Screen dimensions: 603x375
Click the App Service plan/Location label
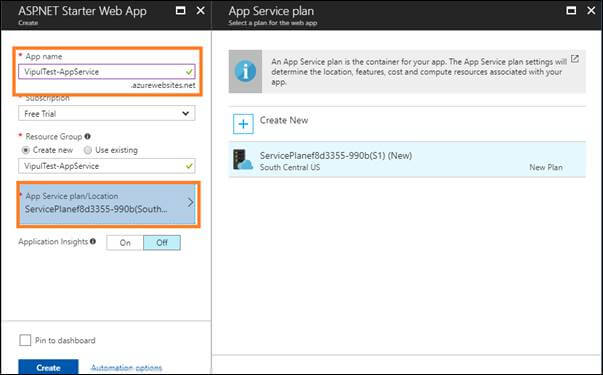(72, 196)
